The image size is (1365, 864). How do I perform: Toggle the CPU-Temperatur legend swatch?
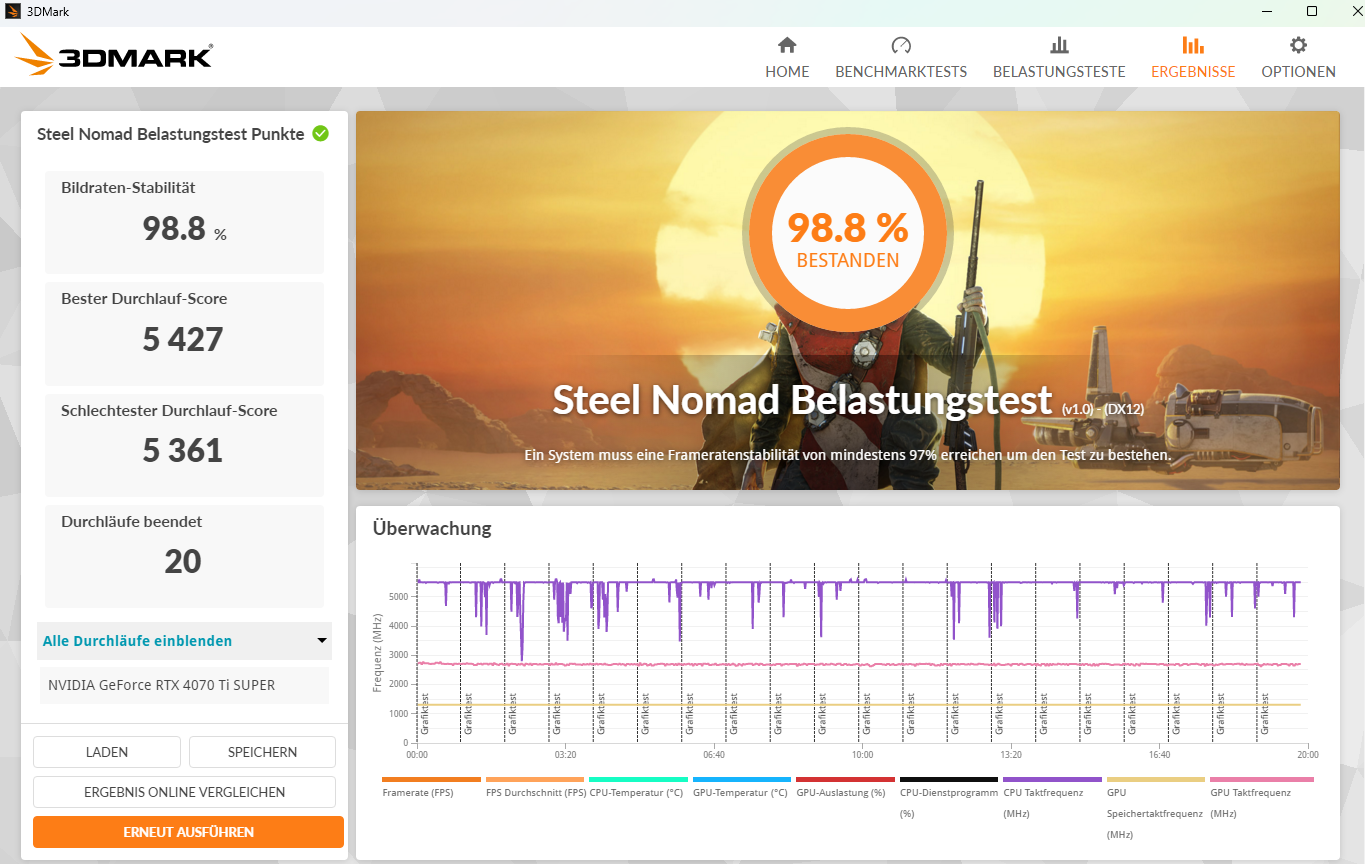coord(638,779)
